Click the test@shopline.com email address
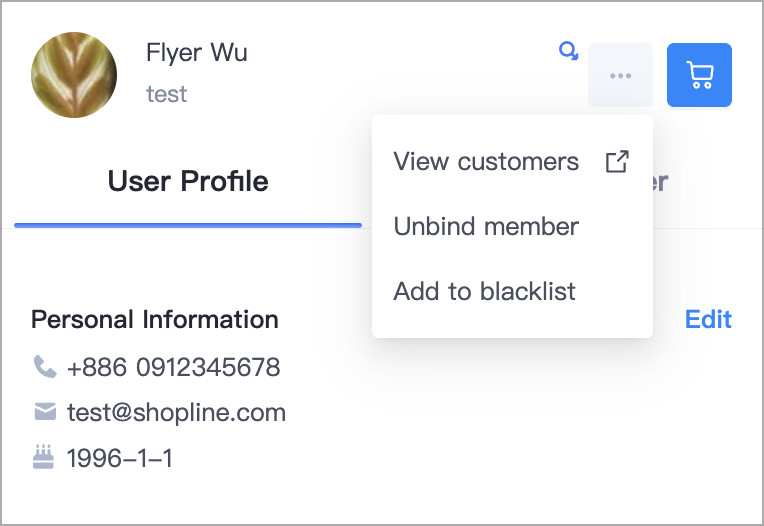 [x=176, y=413]
